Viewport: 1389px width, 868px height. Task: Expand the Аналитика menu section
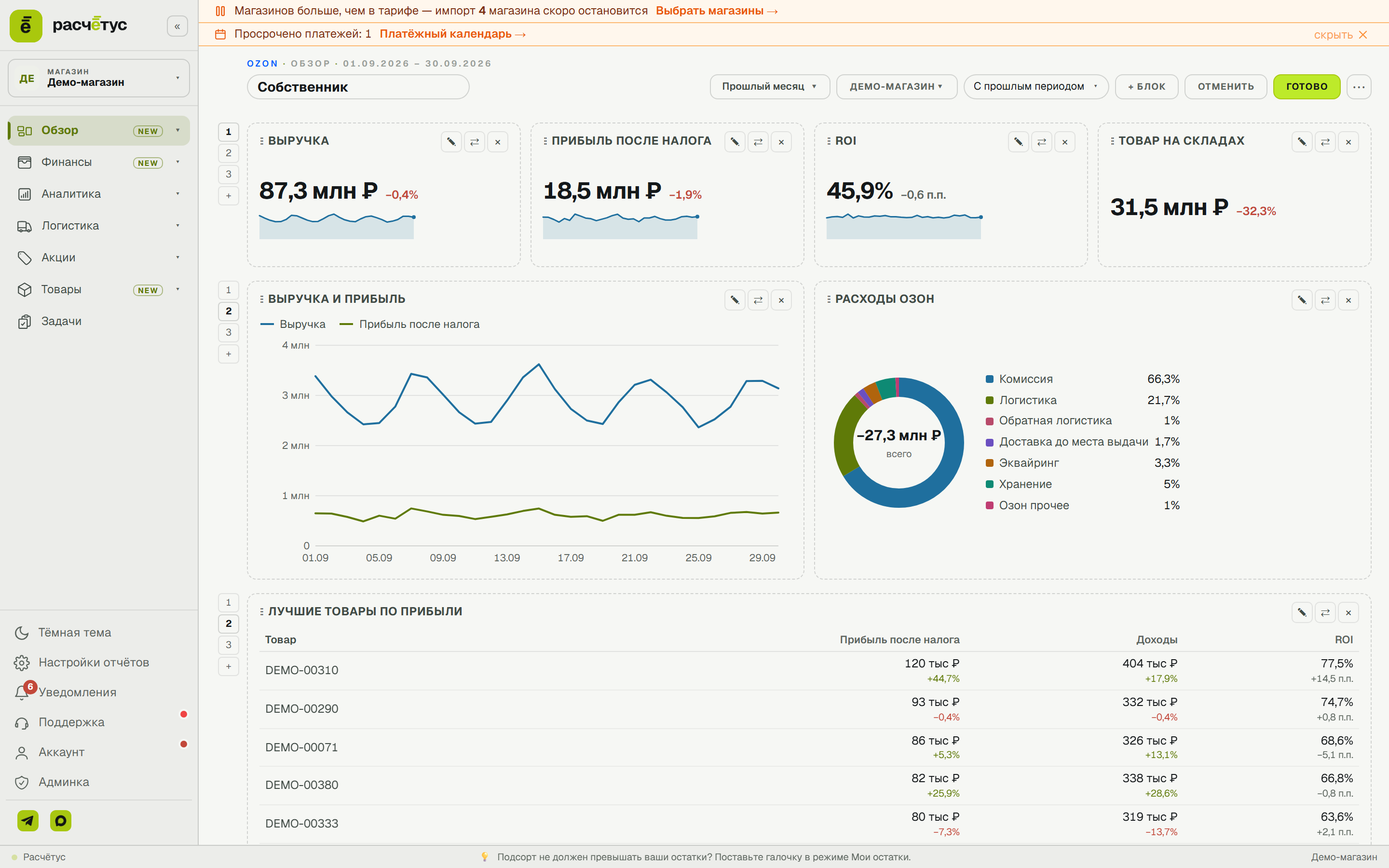(99, 194)
